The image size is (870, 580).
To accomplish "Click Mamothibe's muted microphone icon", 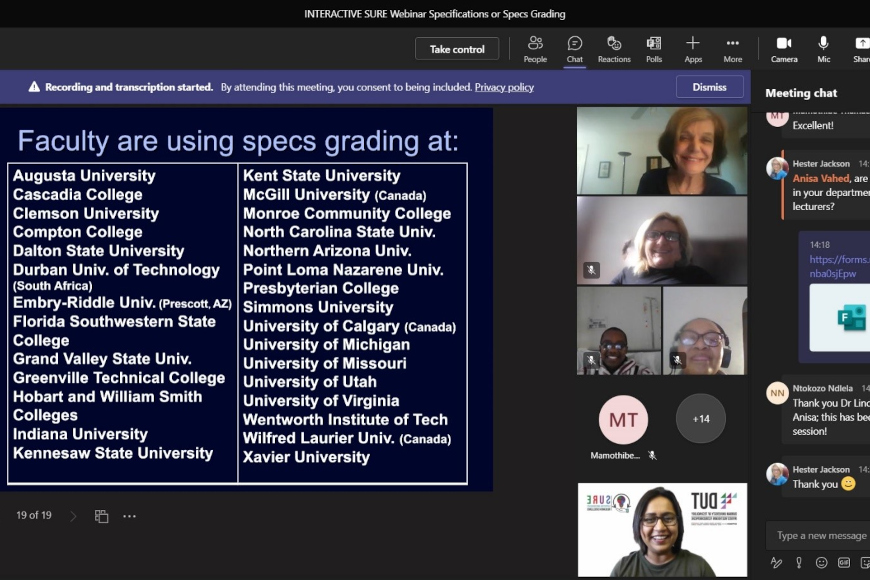I will click(x=652, y=456).
